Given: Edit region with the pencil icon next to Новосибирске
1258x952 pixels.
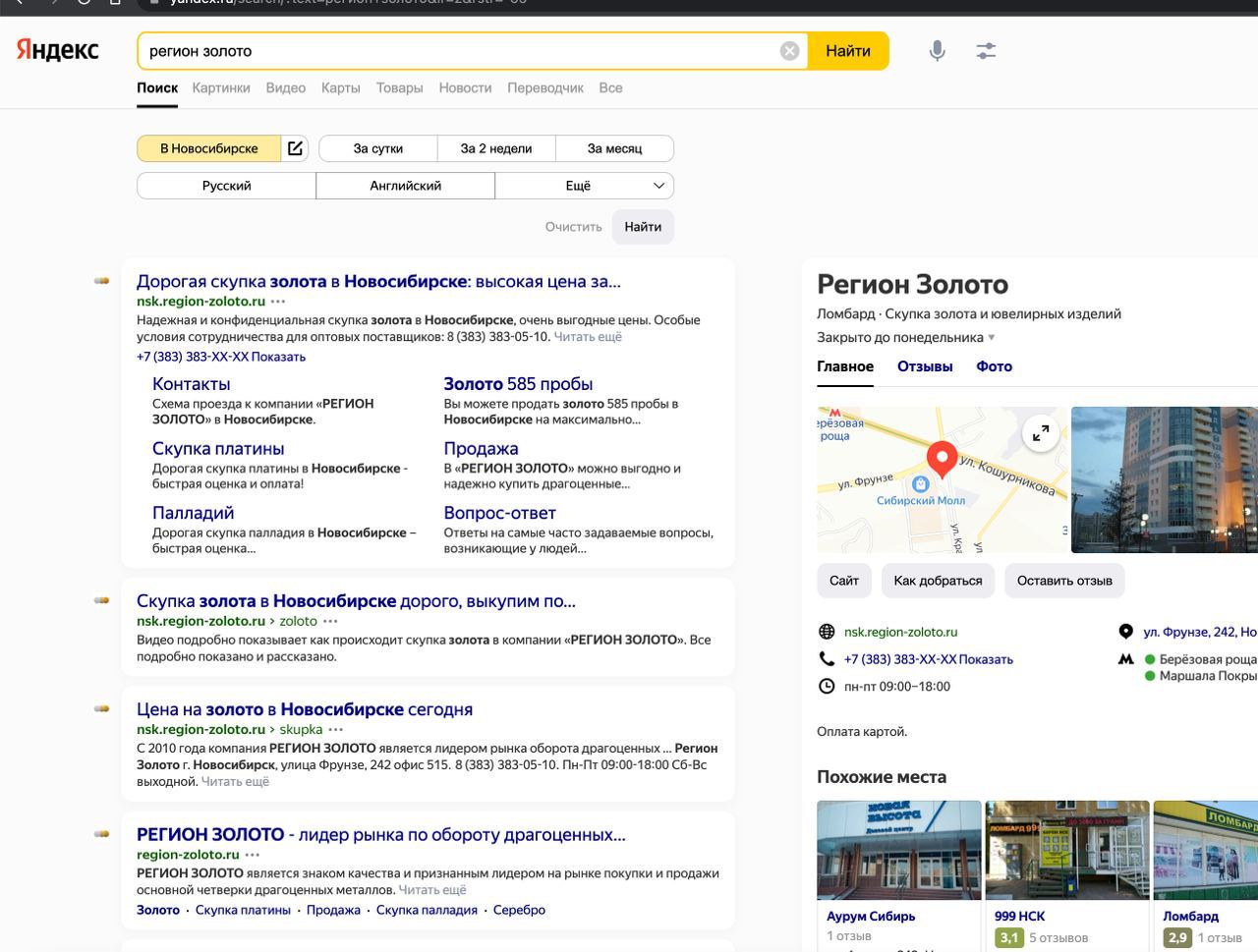Looking at the screenshot, I should tap(295, 148).
